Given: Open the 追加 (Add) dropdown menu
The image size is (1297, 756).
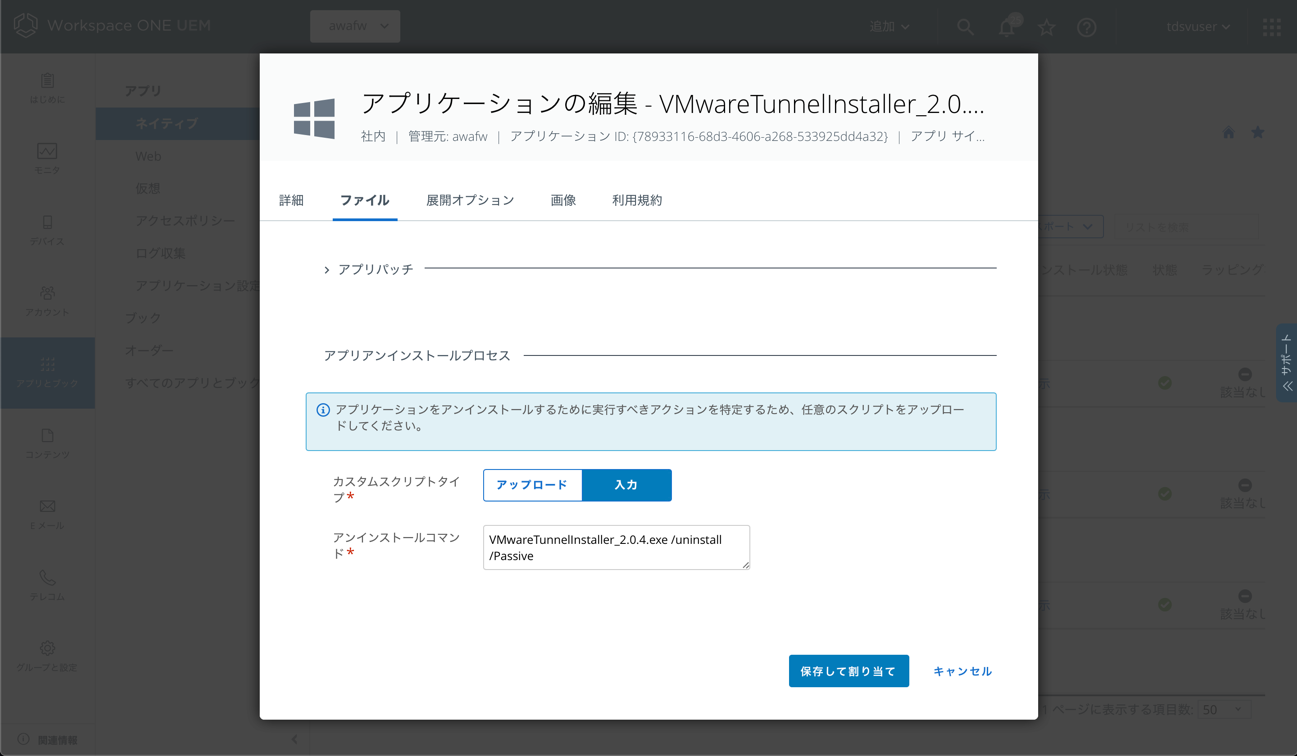Looking at the screenshot, I should (889, 27).
